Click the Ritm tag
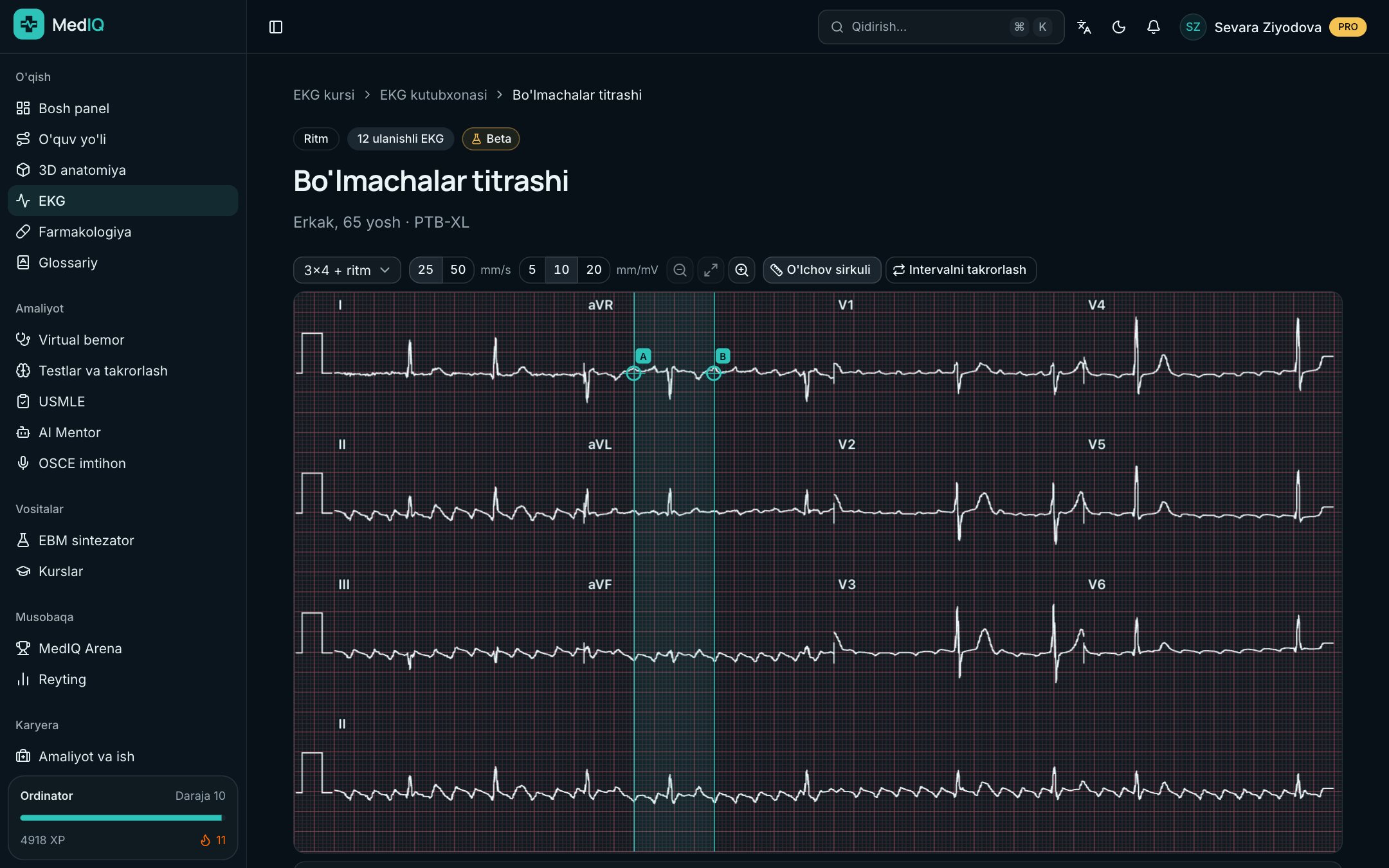Image resolution: width=1389 pixels, height=868 pixels. pyautogui.click(x=316, y=139)
